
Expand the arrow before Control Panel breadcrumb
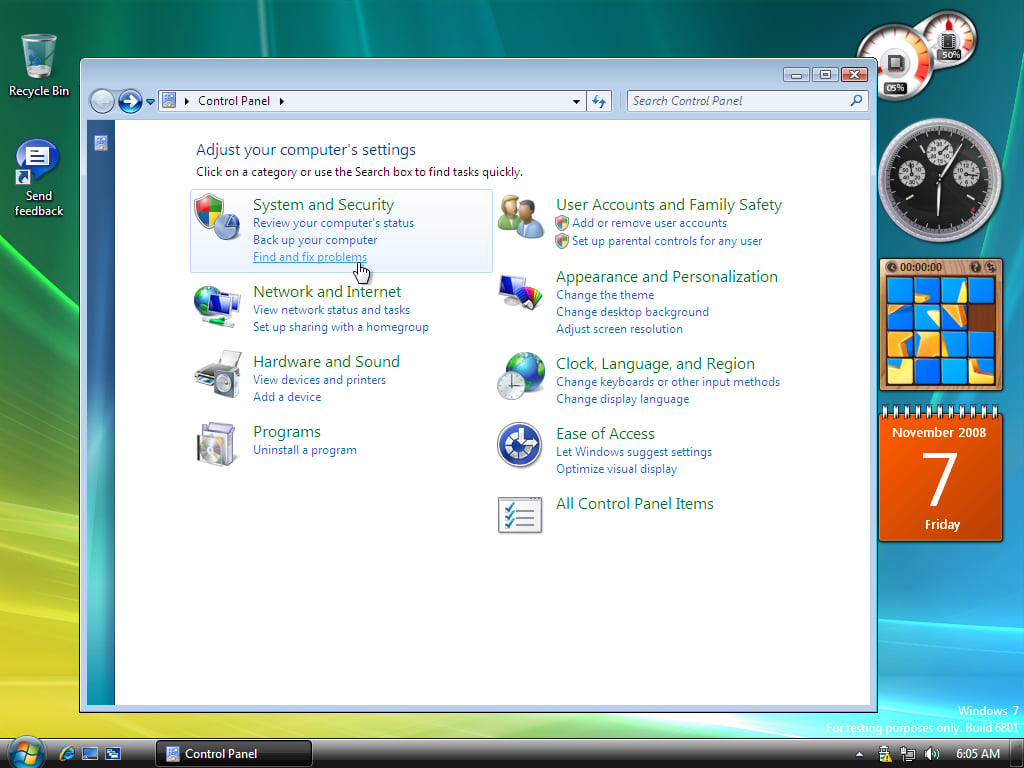click(187, 101)
